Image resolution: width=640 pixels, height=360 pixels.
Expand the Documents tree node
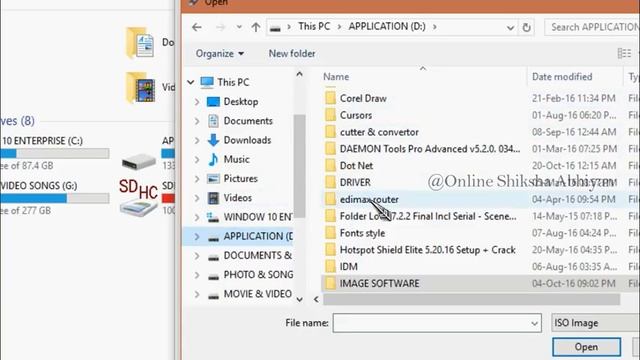click(197, 121)
